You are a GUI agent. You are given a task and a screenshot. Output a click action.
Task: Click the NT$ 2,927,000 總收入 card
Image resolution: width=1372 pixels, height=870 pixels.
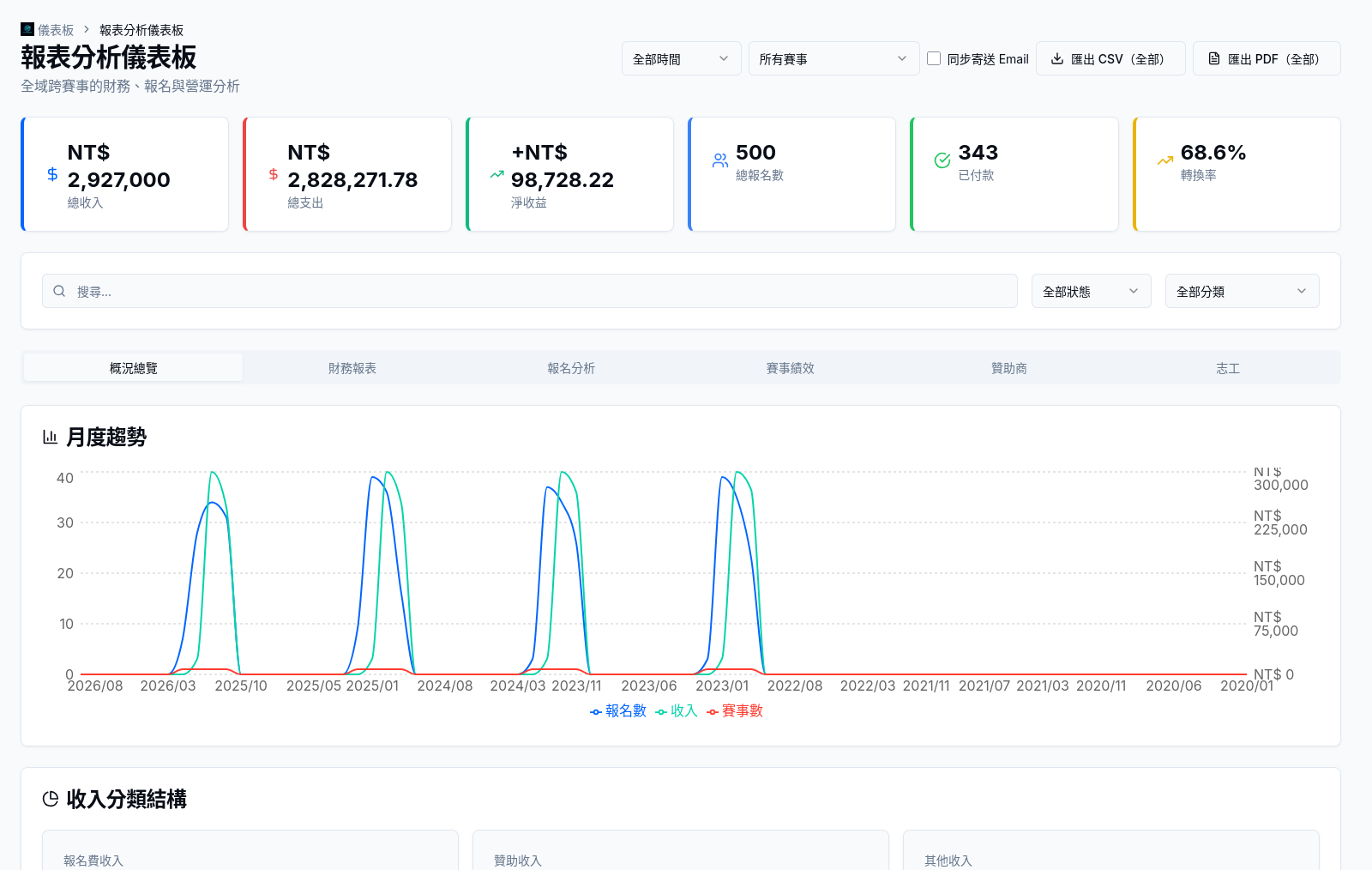(x=125, y=174)
